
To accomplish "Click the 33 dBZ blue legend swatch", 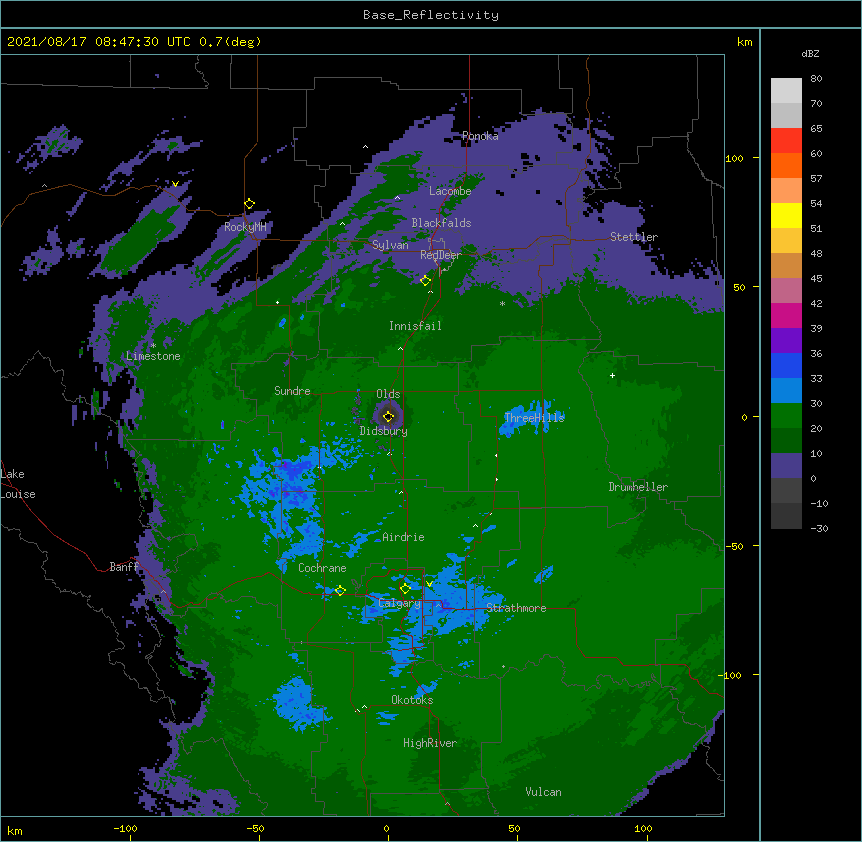I will 786,365.
